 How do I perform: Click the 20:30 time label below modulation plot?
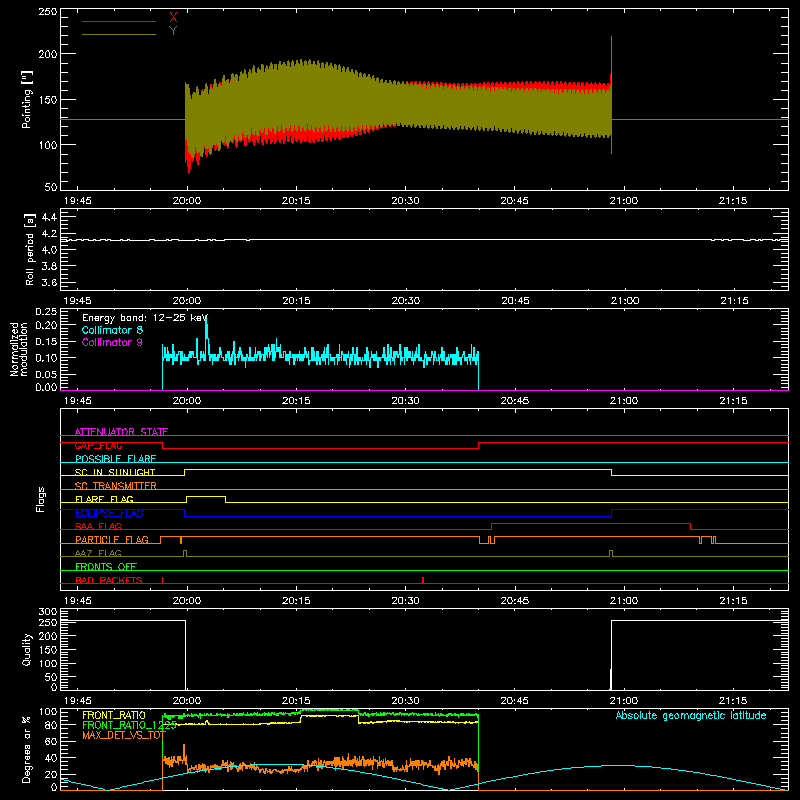(406, 401)
